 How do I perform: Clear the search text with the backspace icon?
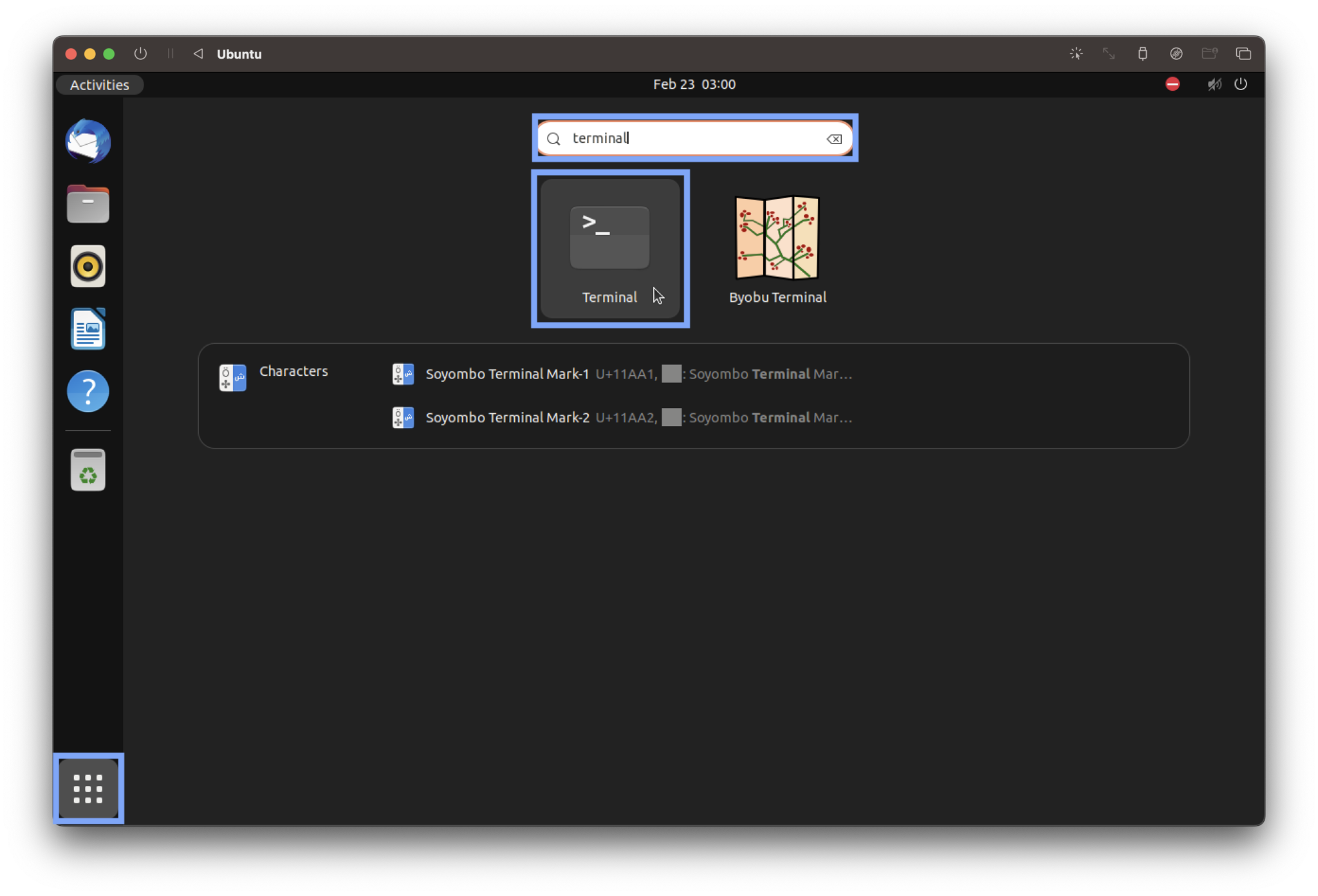tap(833, 138)
